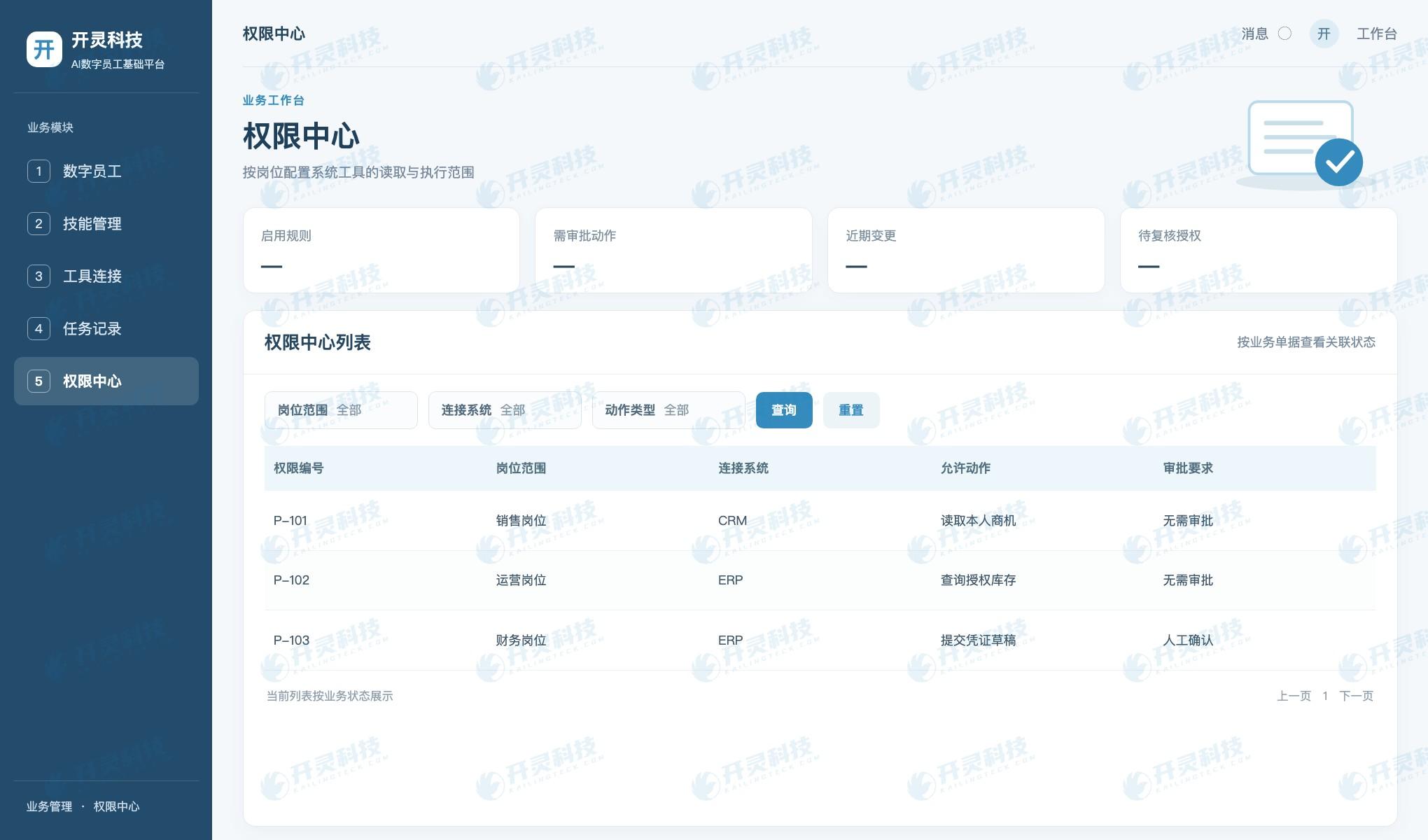
Task: Click the 允许动作 column header
Action: (x=965, y=468)
